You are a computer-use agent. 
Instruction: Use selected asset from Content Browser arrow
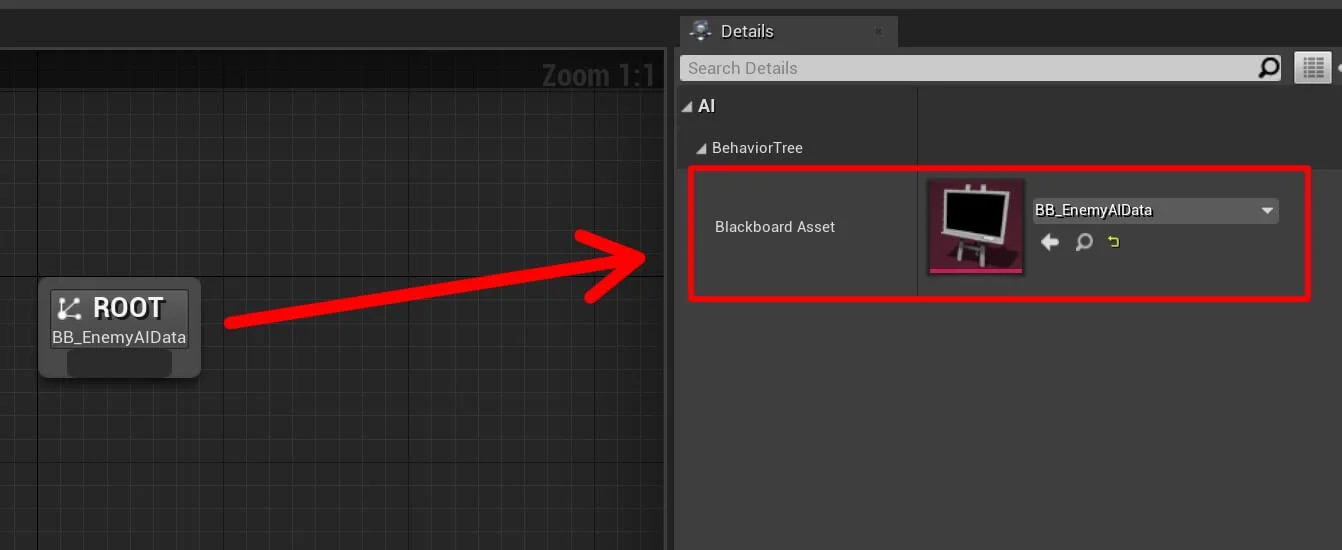1050,242
